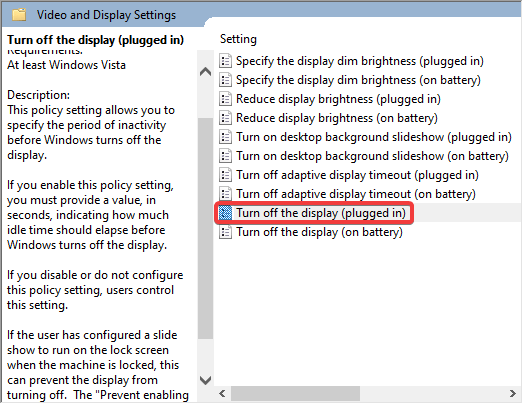Click policy icon next to Reduce display brightness (plugged in)
This screenshot has width=523, height=404.
point(225,99)
